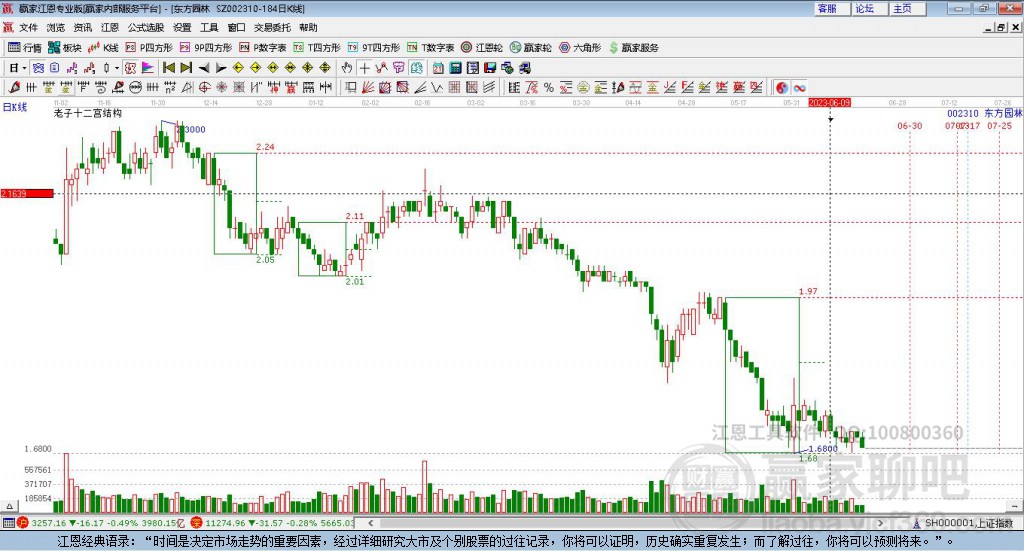
Task: Toggle the red-blue yin-yang icon
Action: pos(781,87)
